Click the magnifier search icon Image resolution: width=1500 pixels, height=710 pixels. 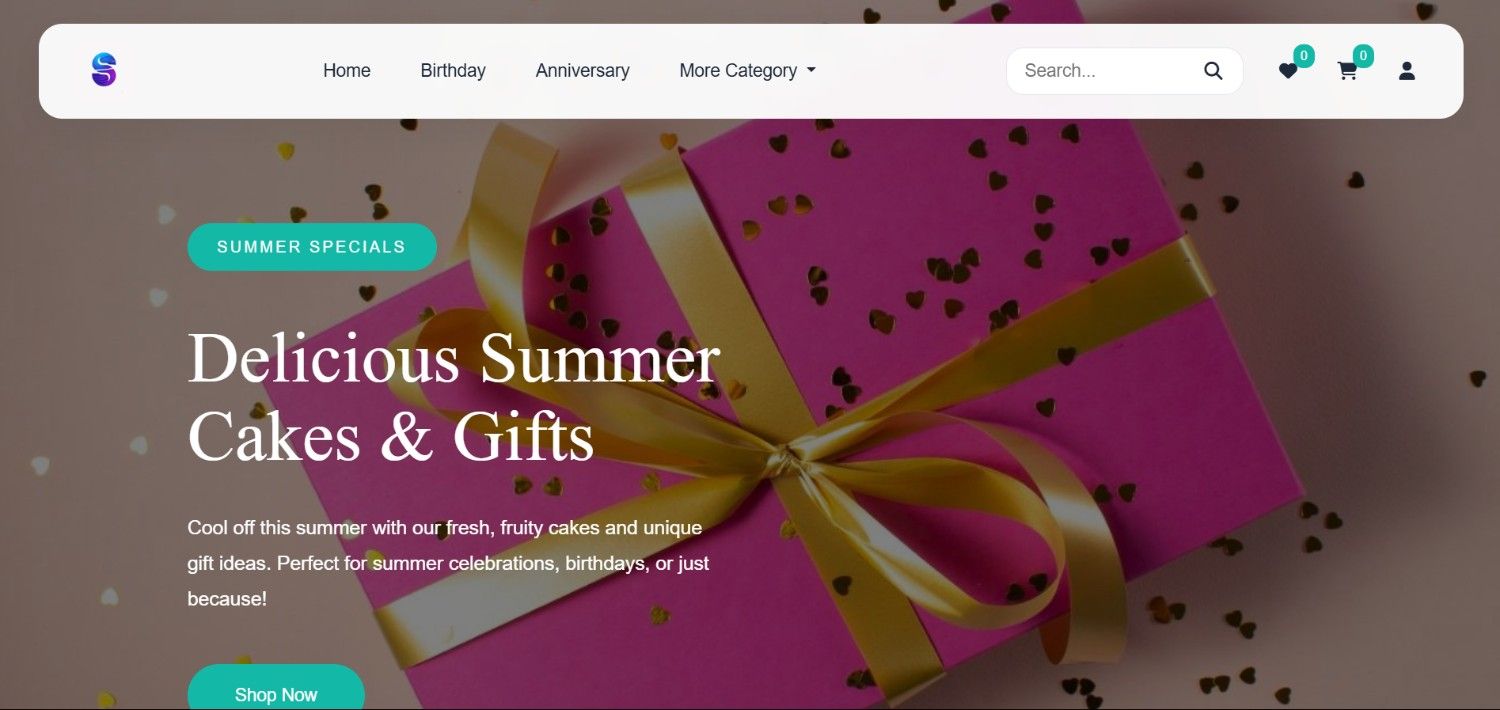tap(1213, 71)
